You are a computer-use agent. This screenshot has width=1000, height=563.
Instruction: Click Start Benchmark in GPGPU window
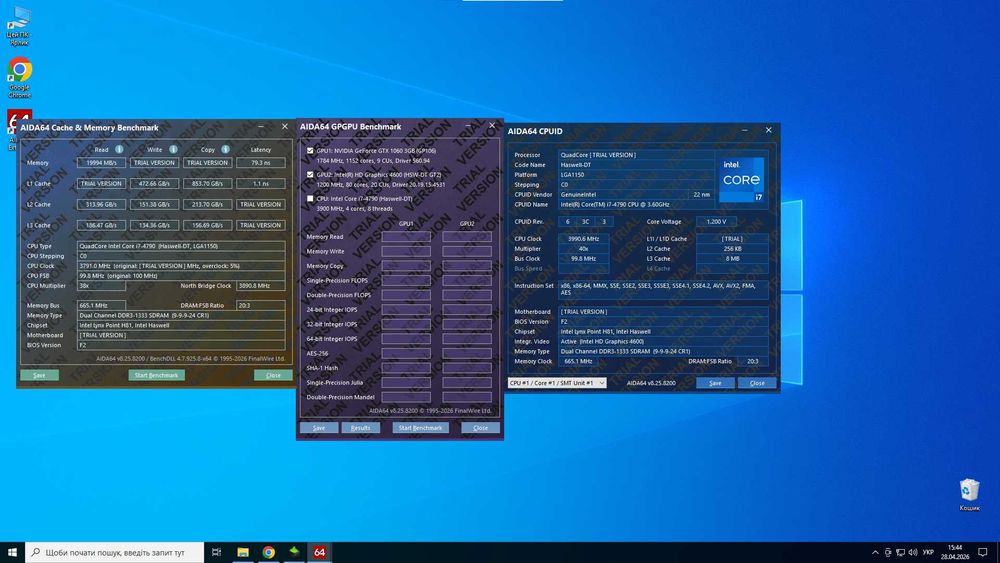[x=420, y=428]
